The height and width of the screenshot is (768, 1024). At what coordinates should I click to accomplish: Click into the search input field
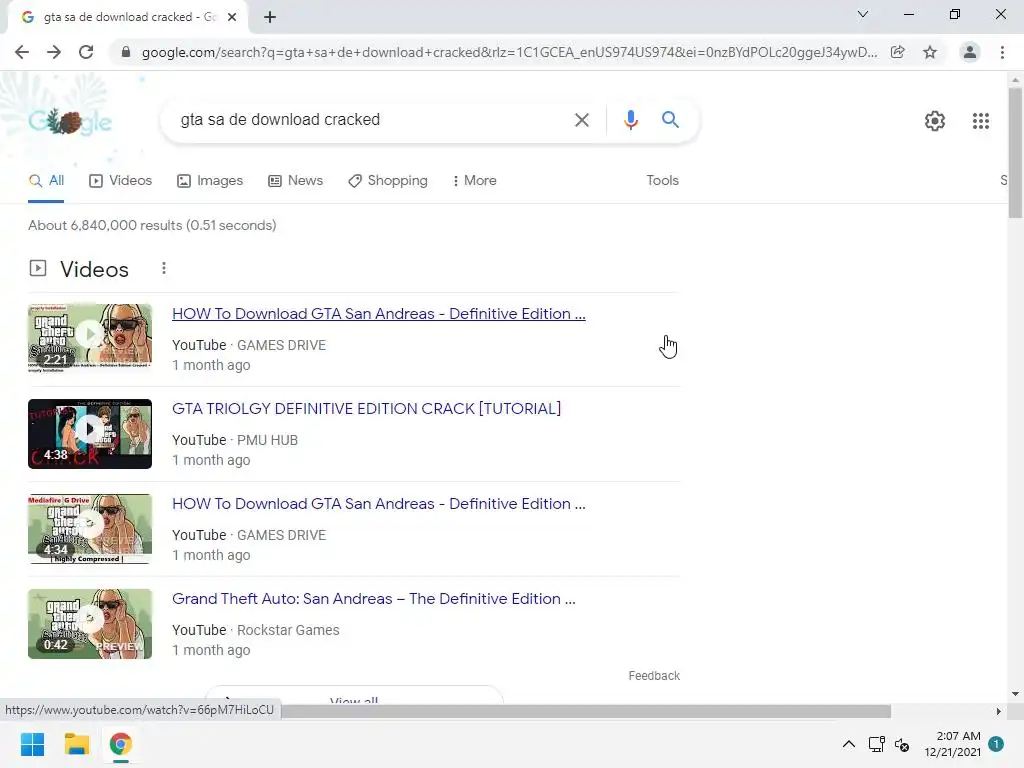click(x=372, y=120)
